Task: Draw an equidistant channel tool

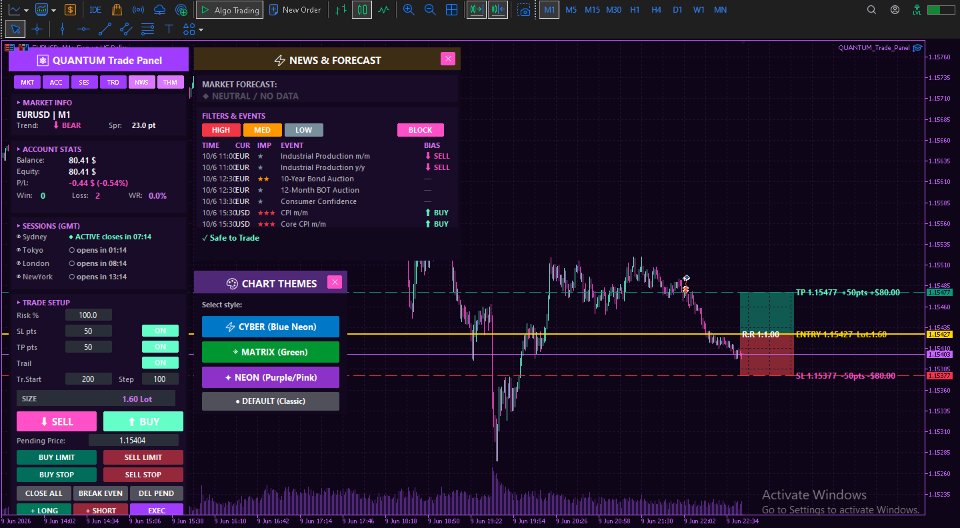Action: [126, 29]
